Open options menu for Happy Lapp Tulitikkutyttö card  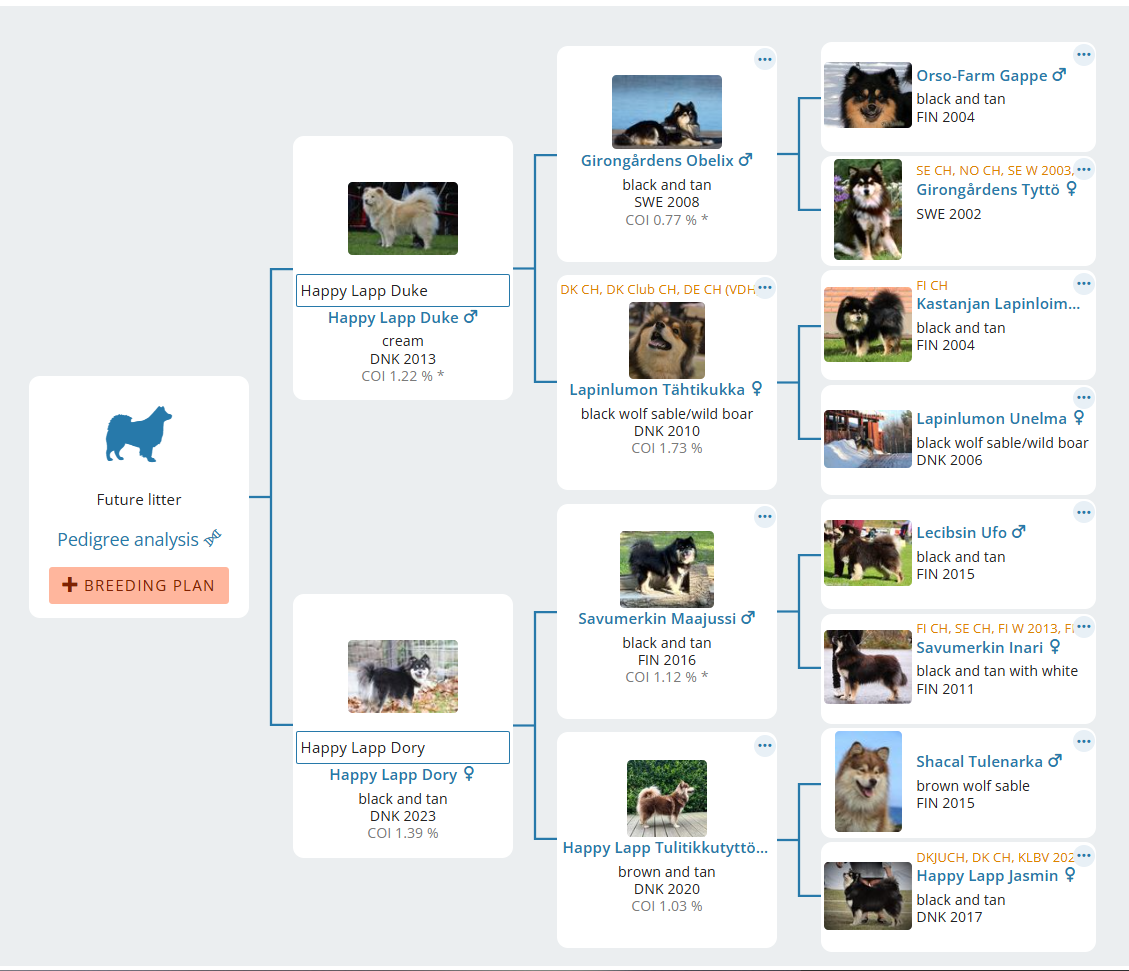(x=765, y=745)
